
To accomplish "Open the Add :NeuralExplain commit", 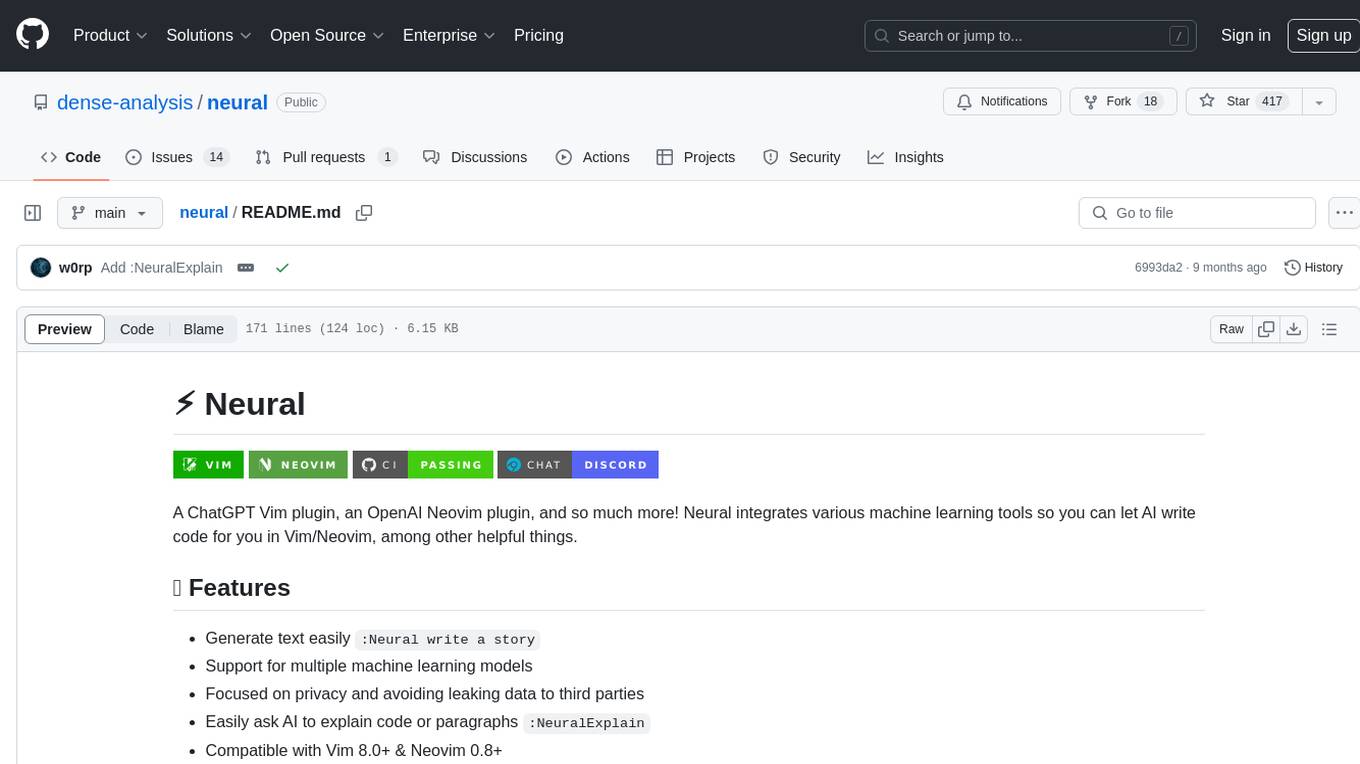I will tap(162, 268).
